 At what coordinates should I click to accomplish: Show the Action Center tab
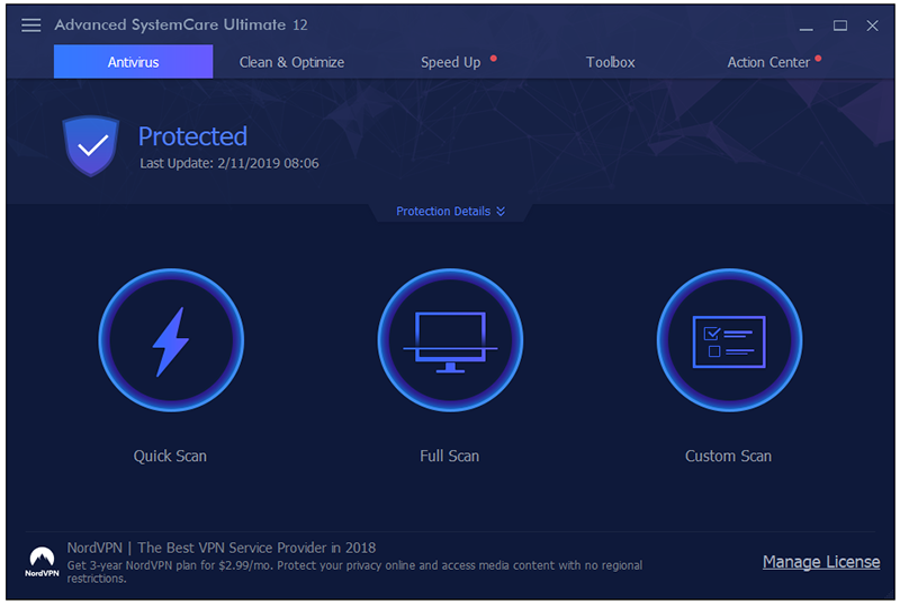pos(768,62)
